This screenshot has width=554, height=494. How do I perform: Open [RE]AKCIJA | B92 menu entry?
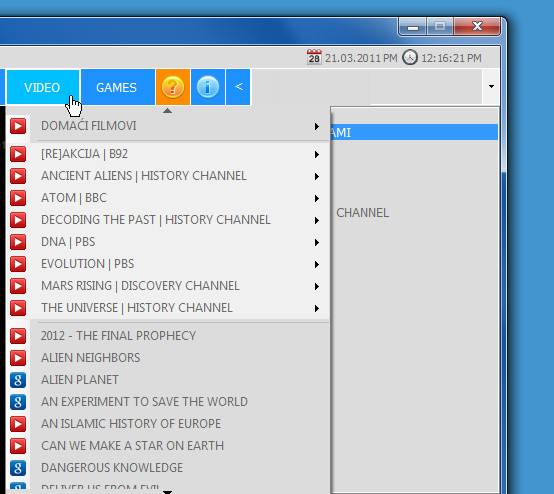click(x=168, y=154)
